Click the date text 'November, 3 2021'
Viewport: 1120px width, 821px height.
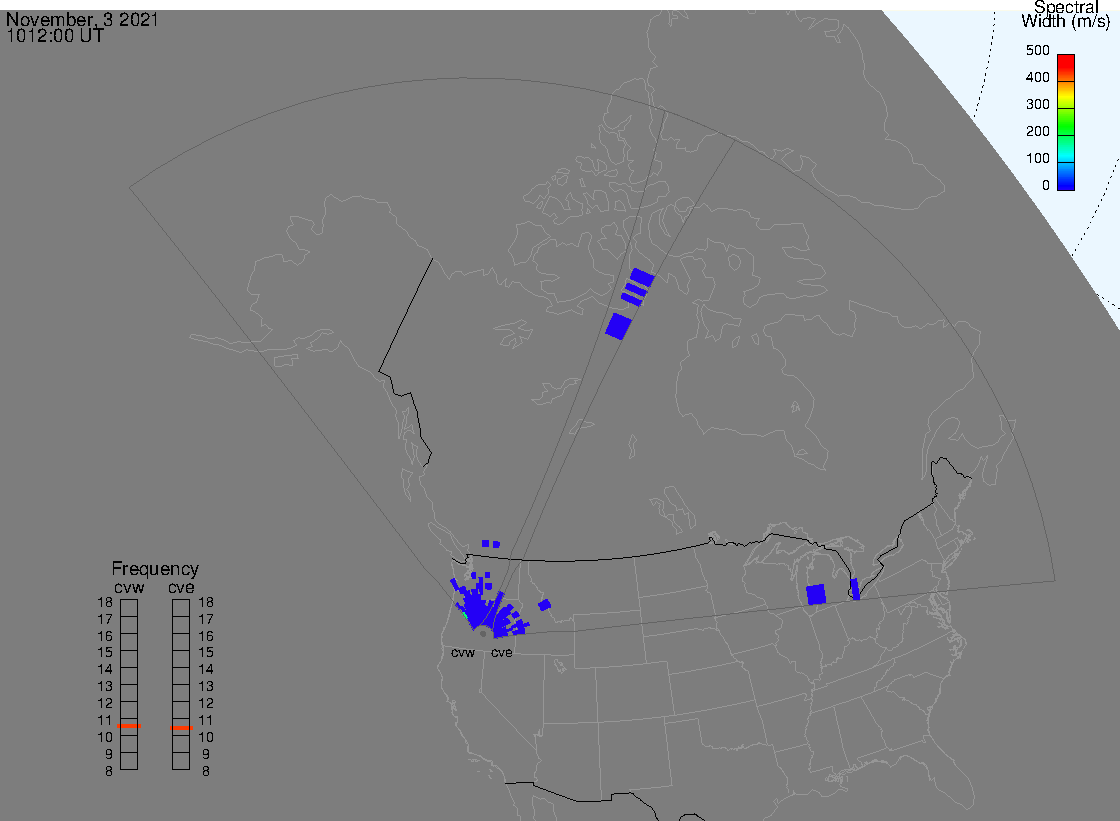[82, 19]
